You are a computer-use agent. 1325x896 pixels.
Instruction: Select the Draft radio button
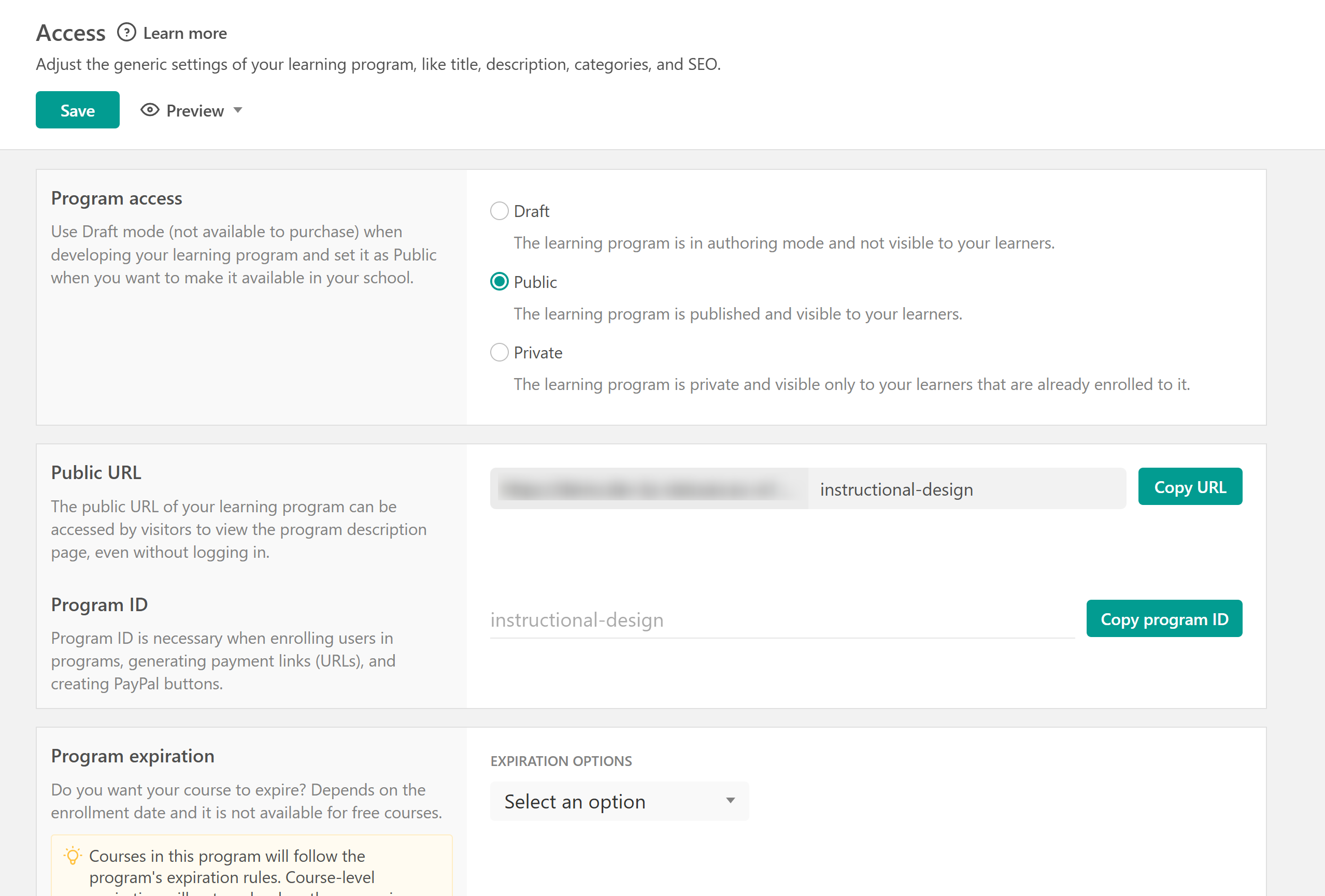[499, 211]
